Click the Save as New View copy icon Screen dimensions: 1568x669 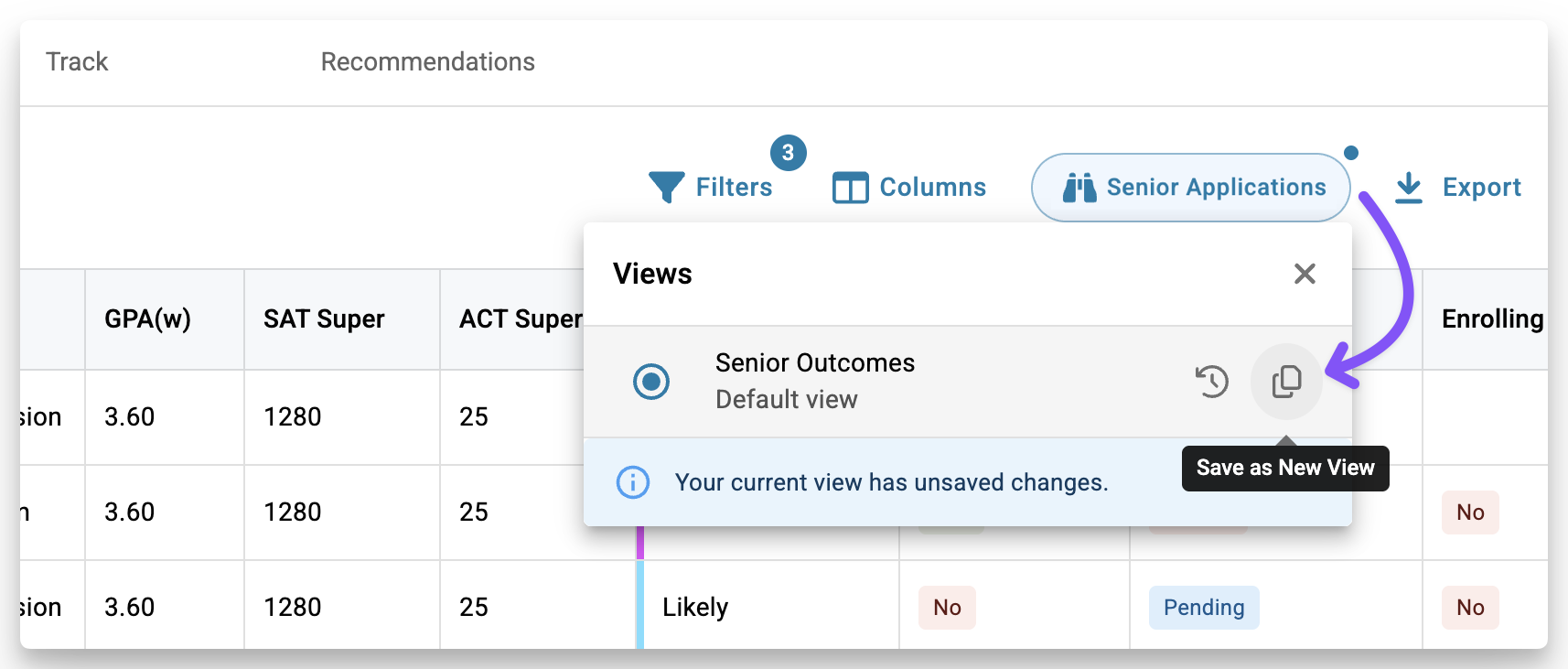point(1286,382)
